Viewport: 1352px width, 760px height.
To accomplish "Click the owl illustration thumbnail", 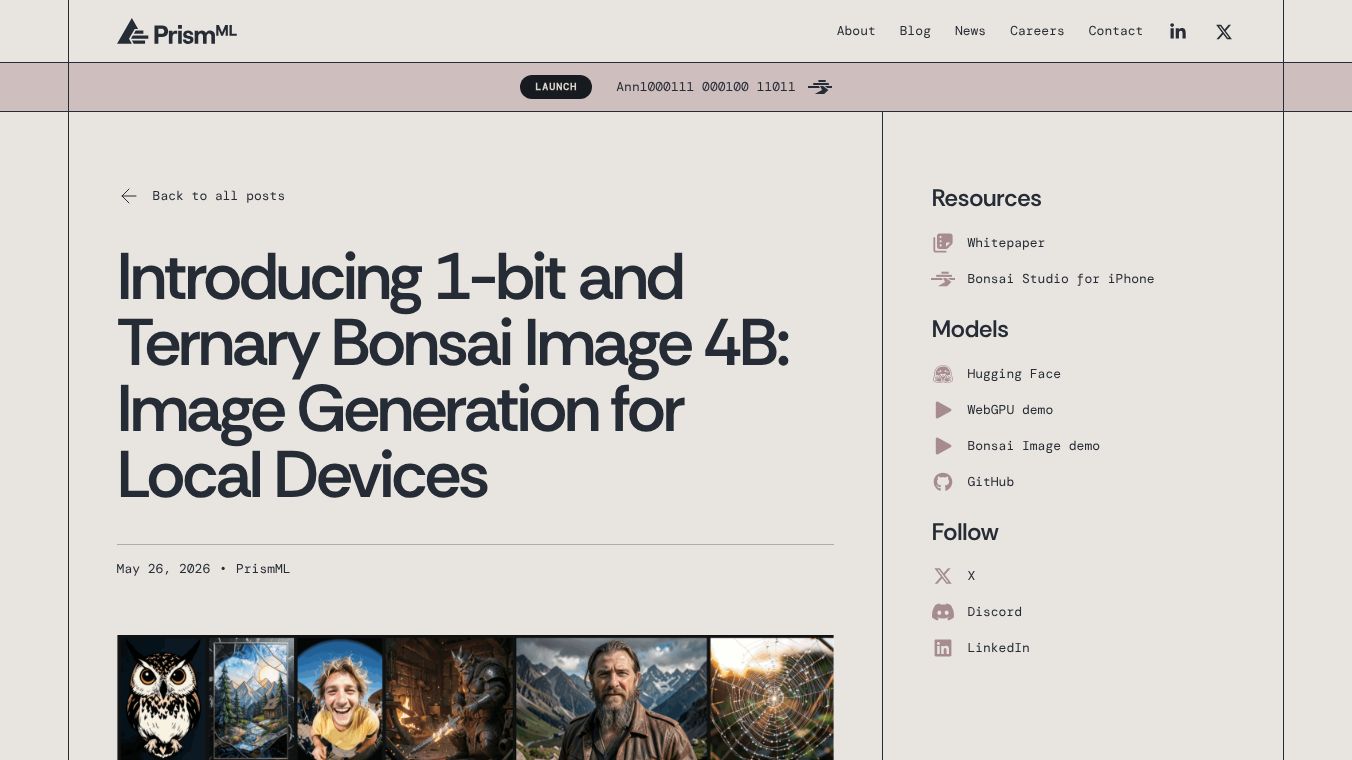I will [163, 698].
